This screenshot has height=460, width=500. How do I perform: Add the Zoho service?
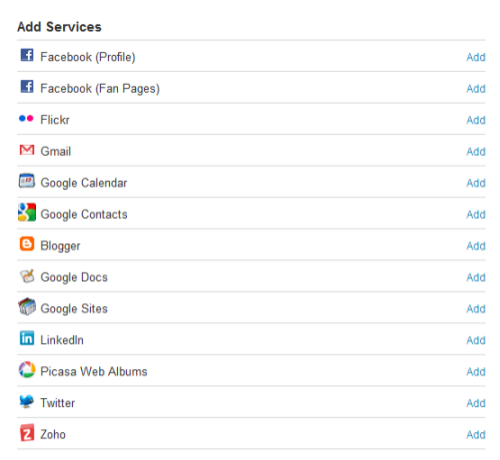point(476,435)
